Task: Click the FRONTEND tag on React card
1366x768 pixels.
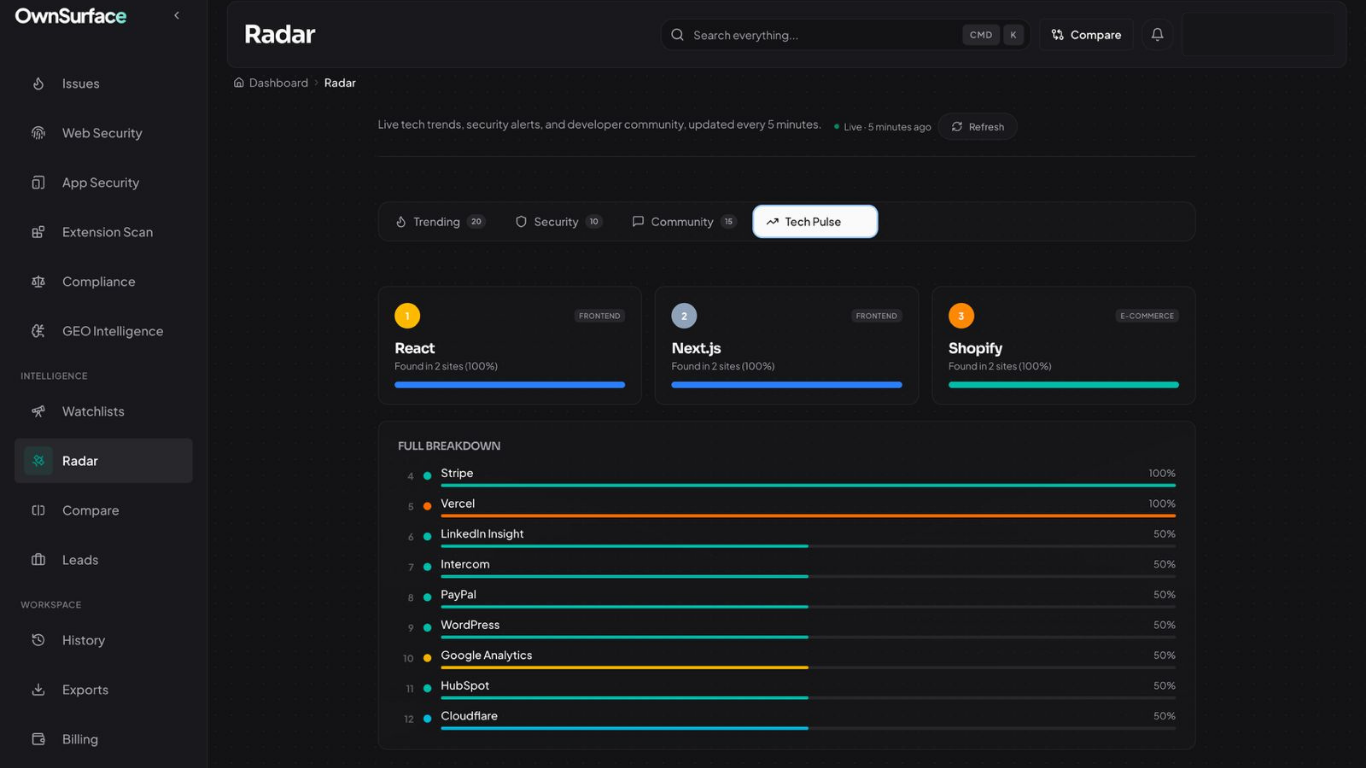Action: point(599,316)
